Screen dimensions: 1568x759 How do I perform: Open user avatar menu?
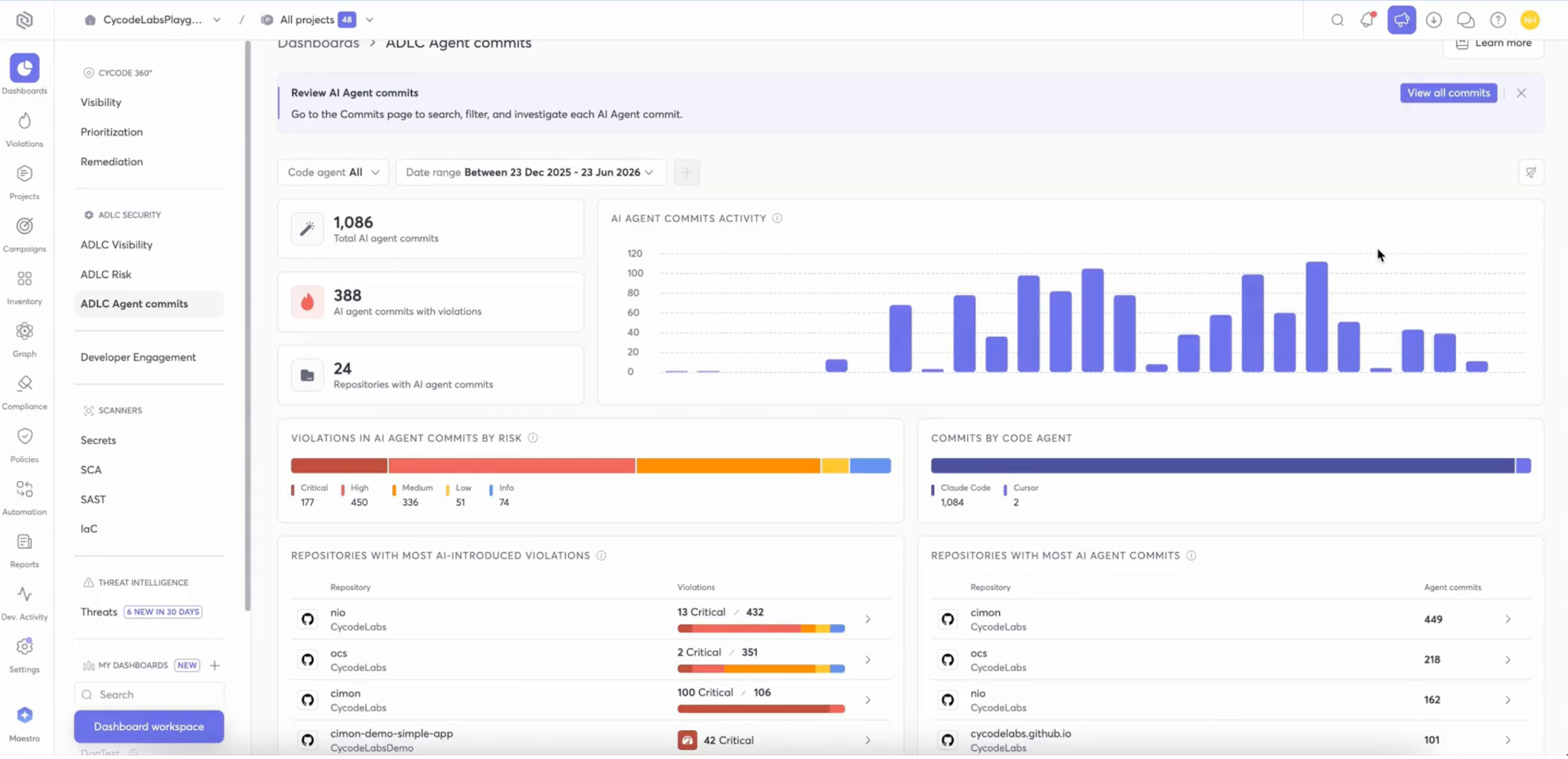(1530, 20)
